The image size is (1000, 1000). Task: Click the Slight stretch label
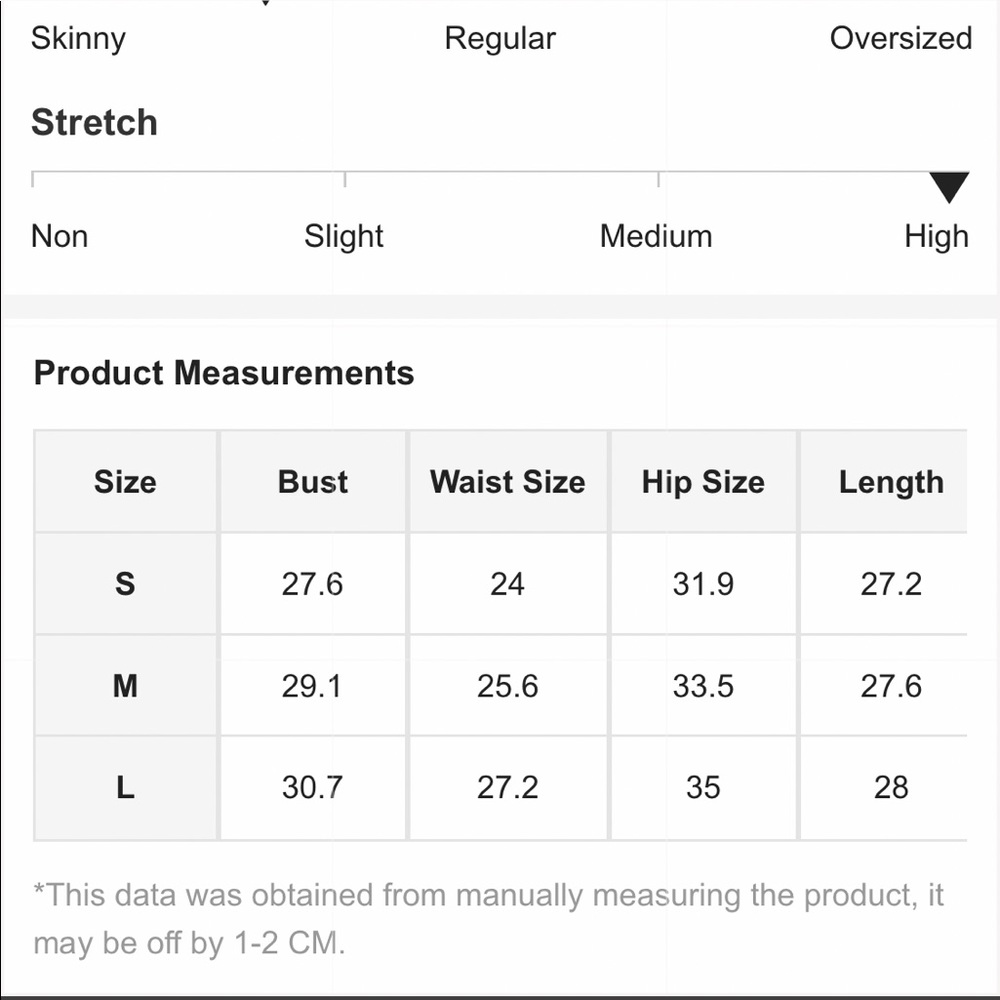[343, 237]
